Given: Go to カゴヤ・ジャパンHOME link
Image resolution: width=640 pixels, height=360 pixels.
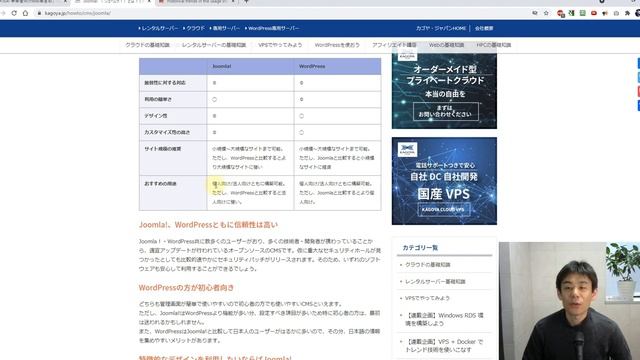Looking at the screenshot, I should click(x=441, y=28).
